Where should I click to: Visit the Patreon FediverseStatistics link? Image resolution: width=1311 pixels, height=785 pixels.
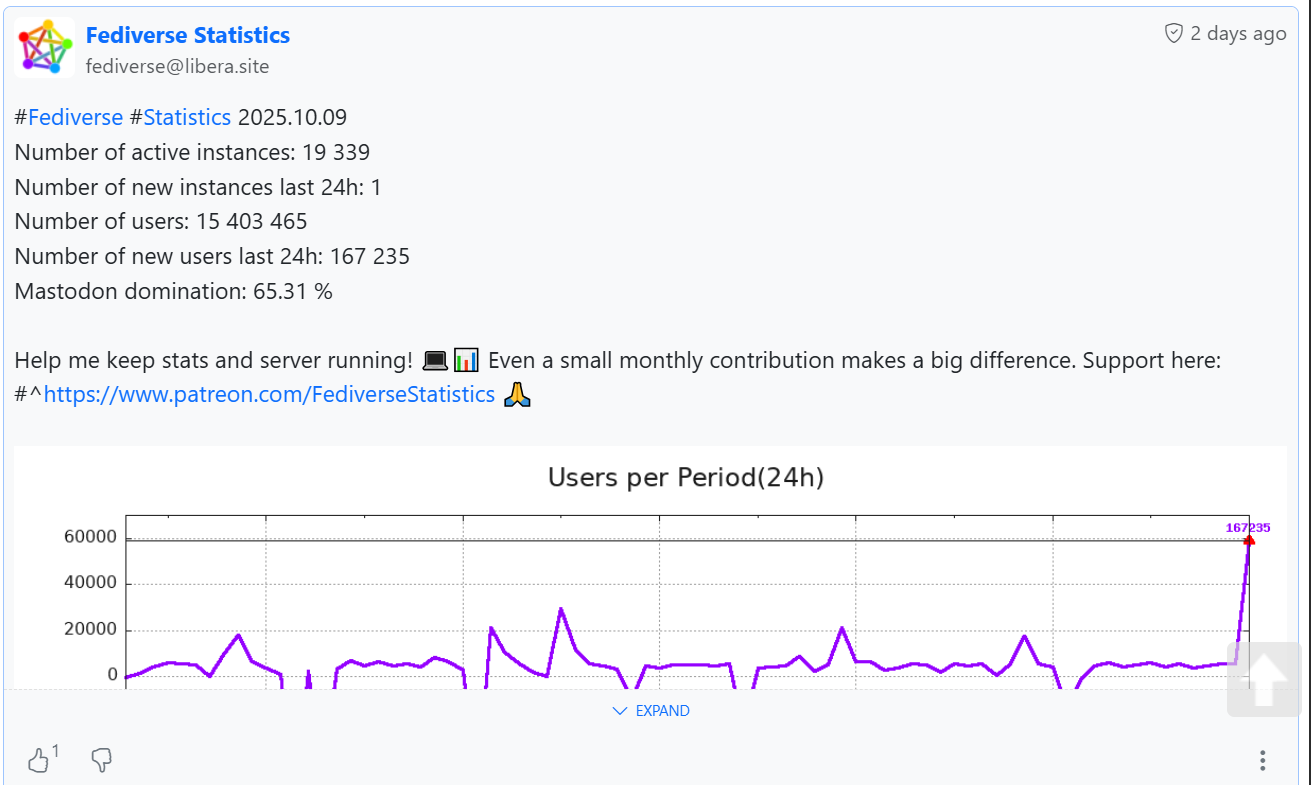coord(269,394)
